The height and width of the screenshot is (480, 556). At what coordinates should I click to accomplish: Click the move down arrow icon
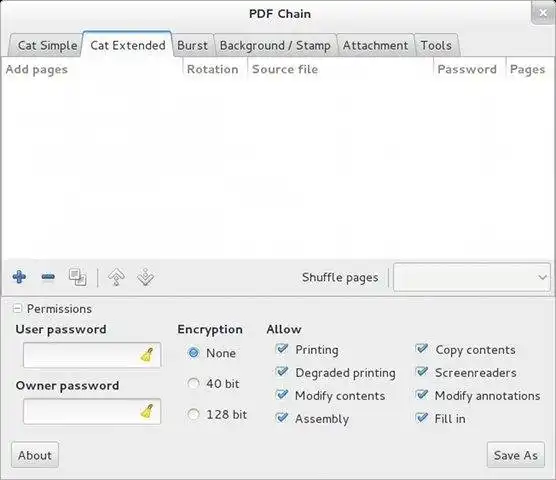coord(145,277)
